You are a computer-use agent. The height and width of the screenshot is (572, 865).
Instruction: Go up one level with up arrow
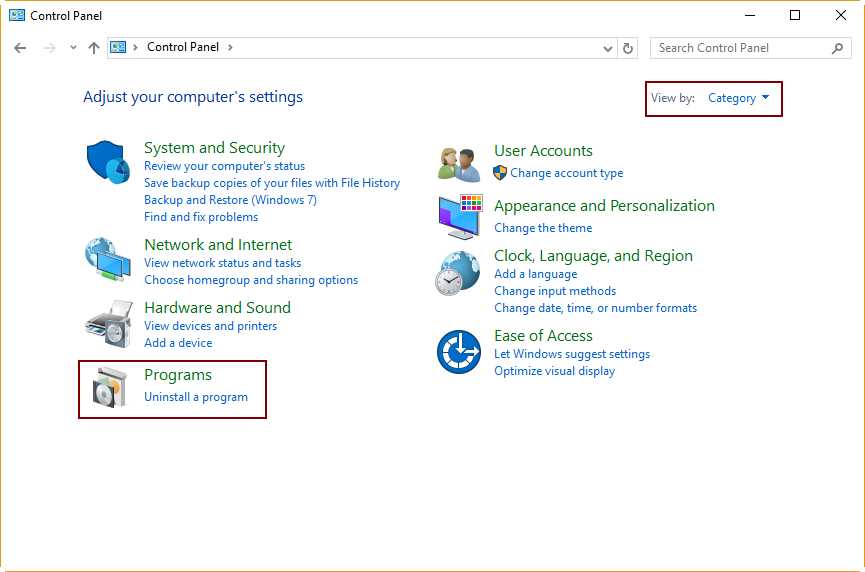(94, 48)
